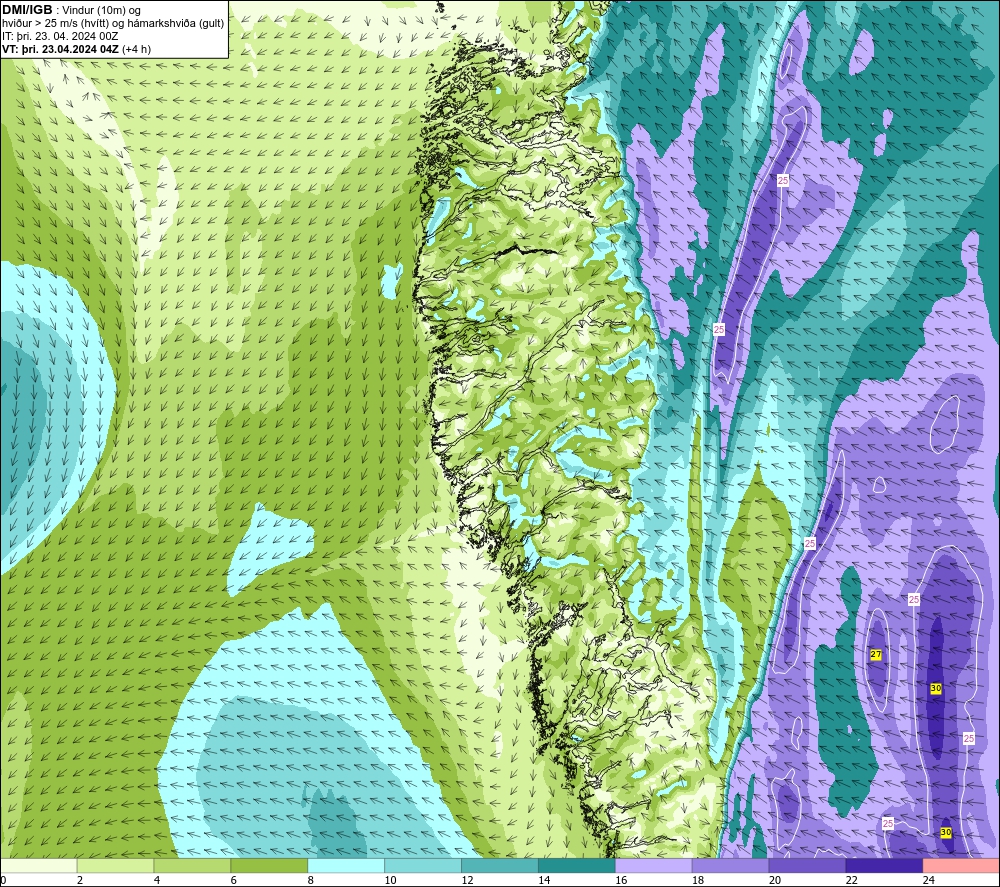
Task: Click the 16–18 m/s lavender legend swatch
Action: [x=653, y=865]
